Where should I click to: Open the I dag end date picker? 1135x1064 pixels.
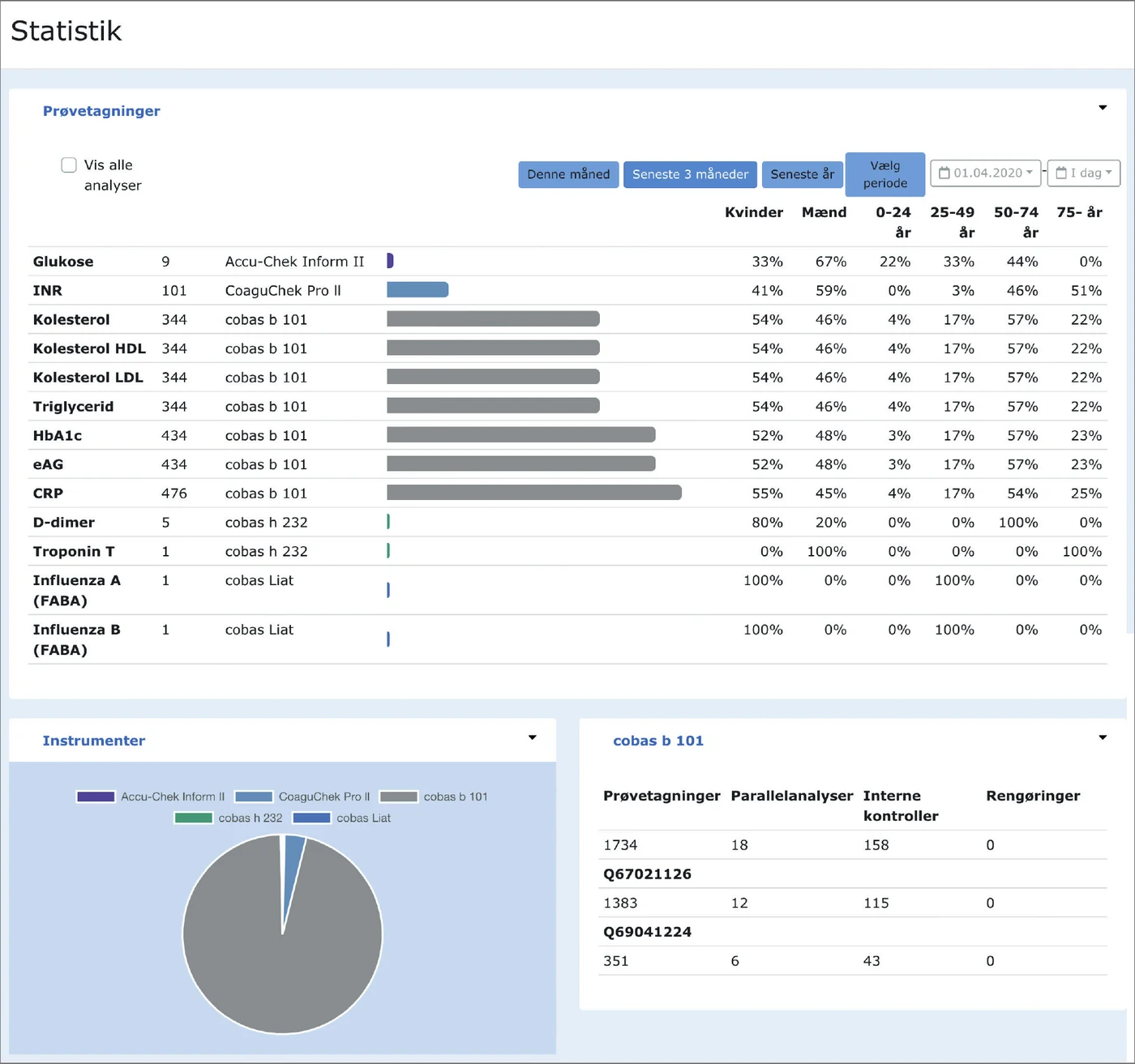point(1084,173)
